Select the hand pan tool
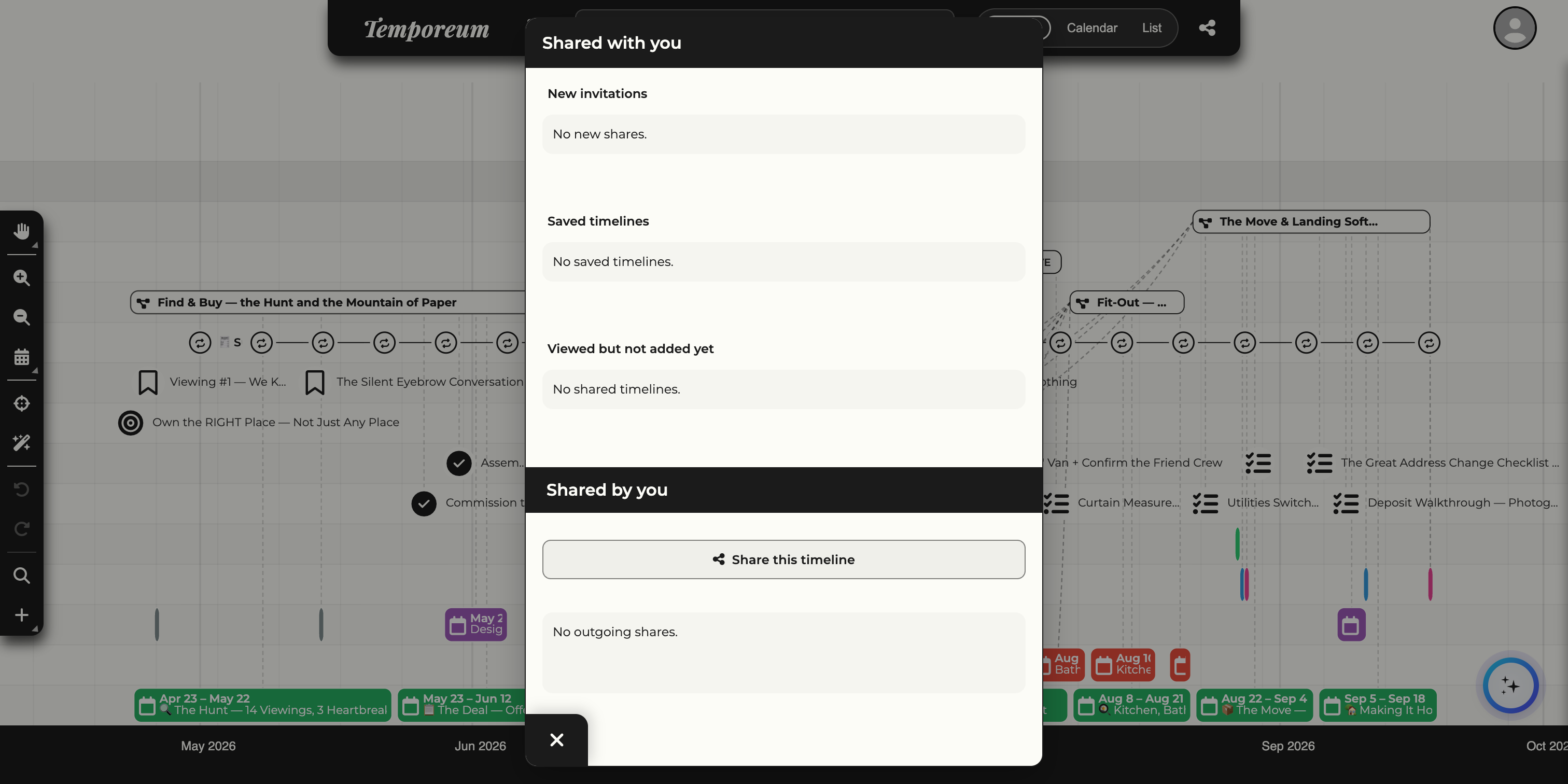The image size is (1568, 784). (22, 231)
